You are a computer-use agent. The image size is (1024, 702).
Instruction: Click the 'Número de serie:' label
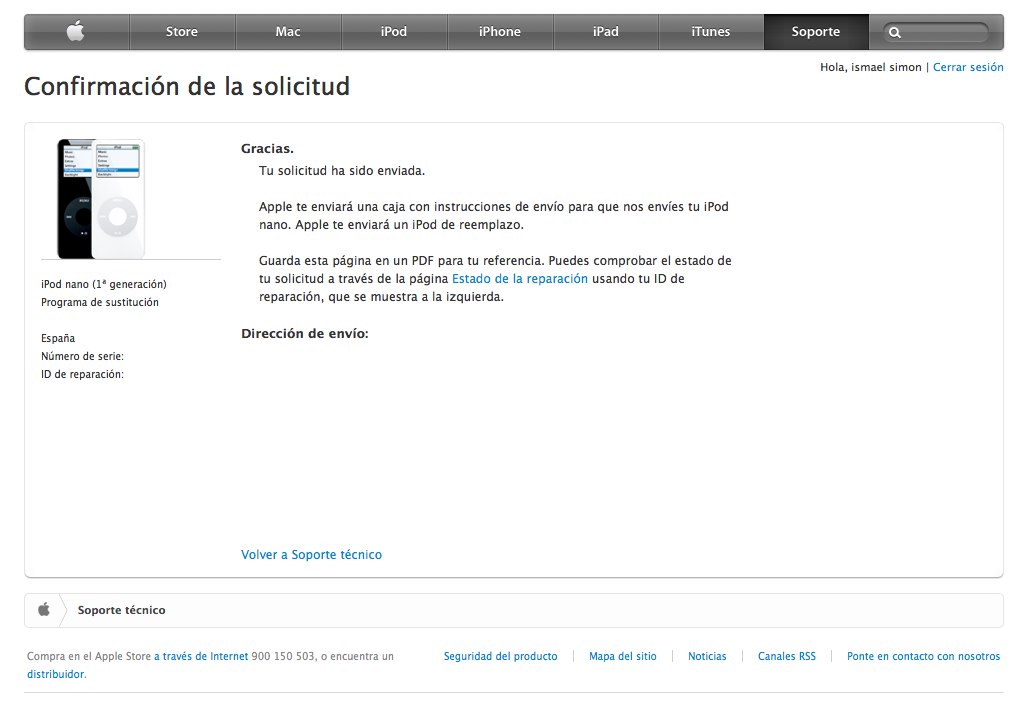click(x=82, y=357)
